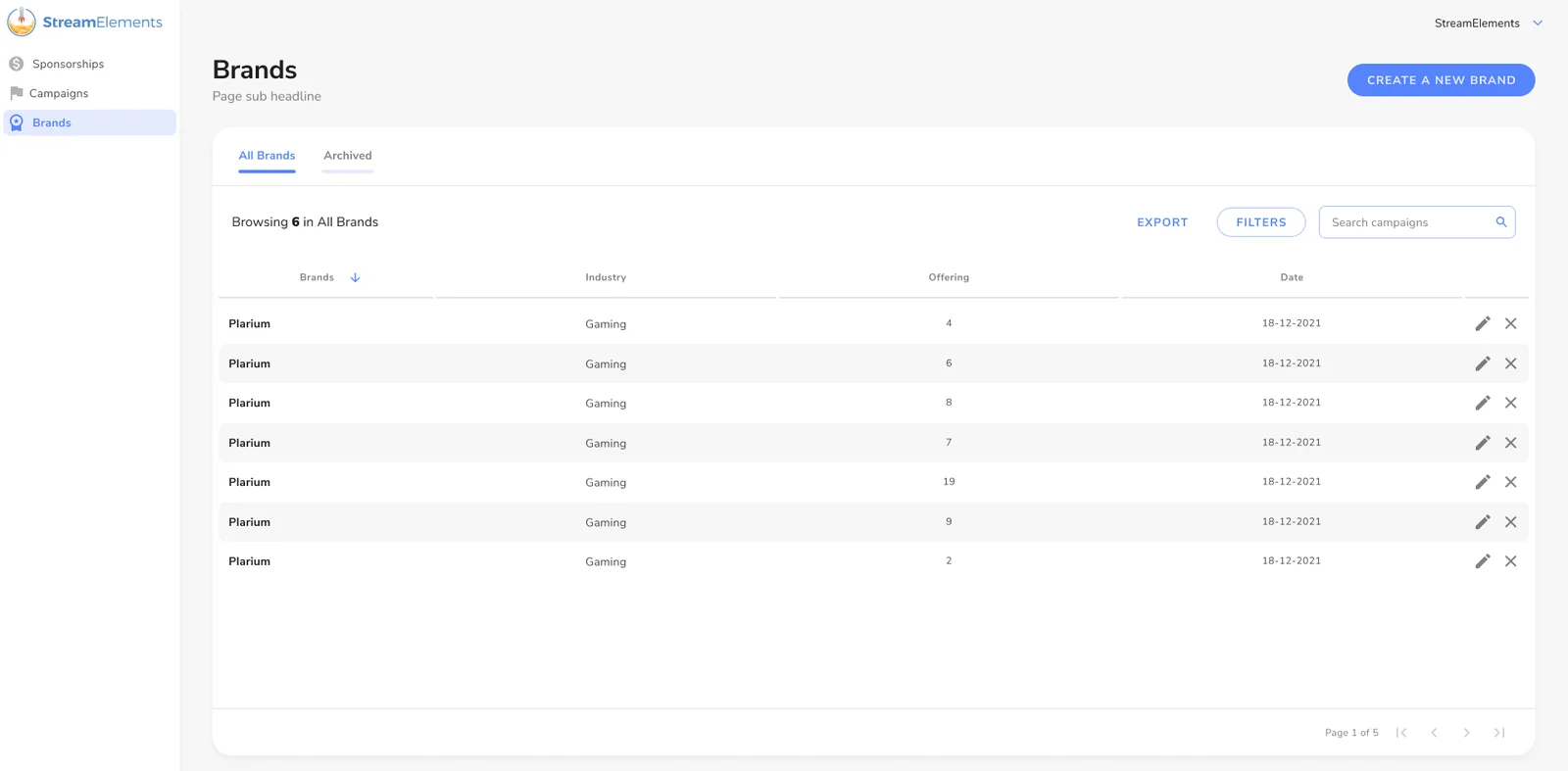Click the Brands badge icon
The height and width of the screenshot is (771, 1568).
(17, 122)
